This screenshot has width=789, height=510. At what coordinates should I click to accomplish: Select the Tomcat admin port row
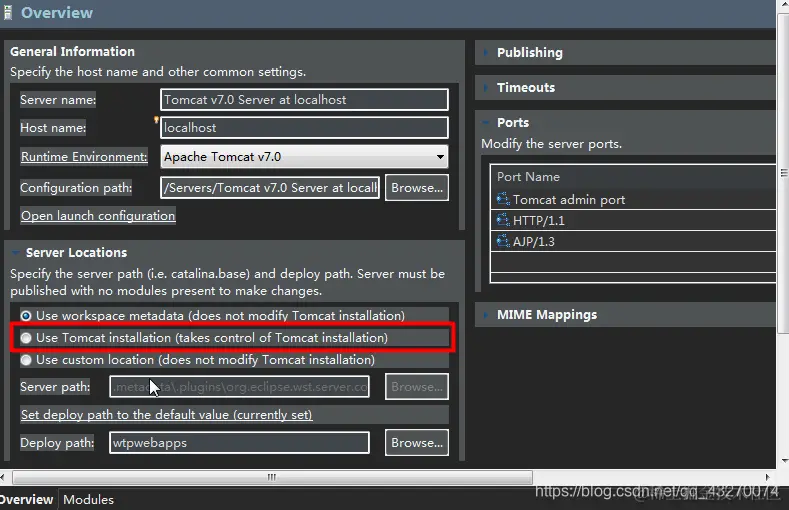coord(633,199)
